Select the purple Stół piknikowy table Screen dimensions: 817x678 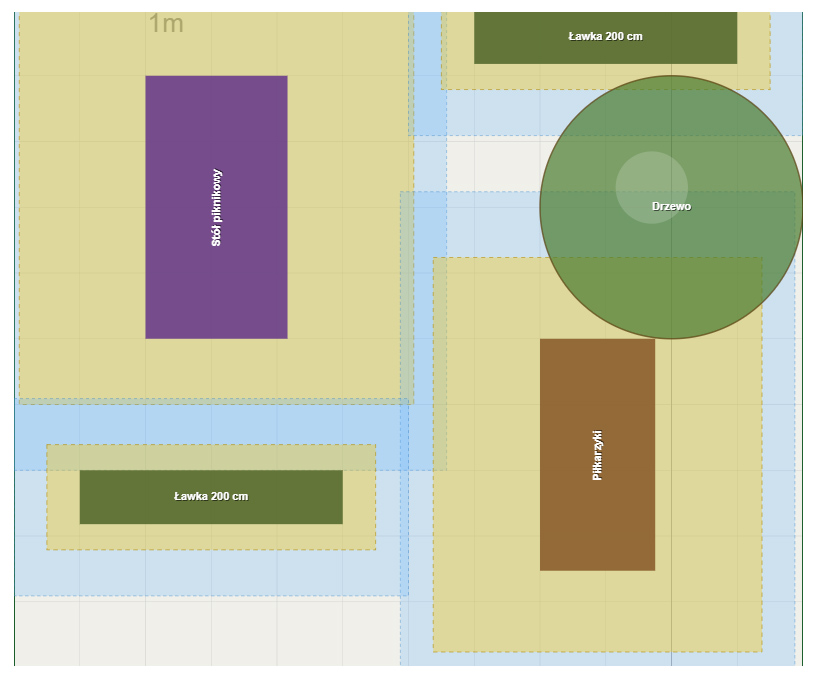pyautogui.click(x=216, y=280)
